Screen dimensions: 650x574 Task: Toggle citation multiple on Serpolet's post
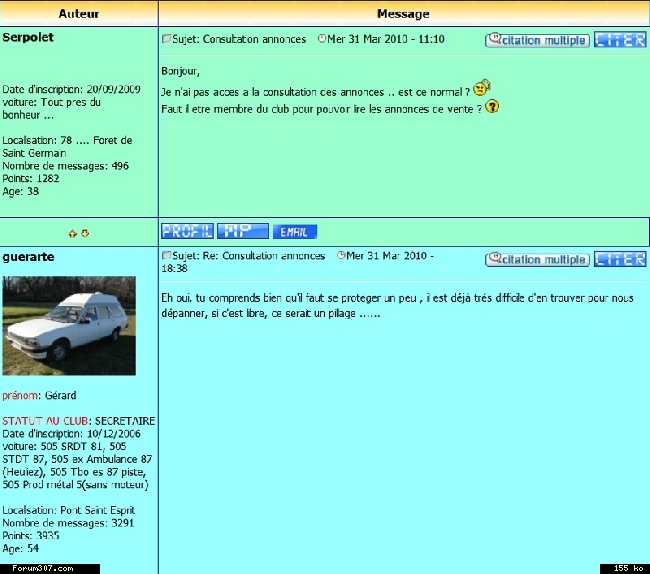[537, 41]
